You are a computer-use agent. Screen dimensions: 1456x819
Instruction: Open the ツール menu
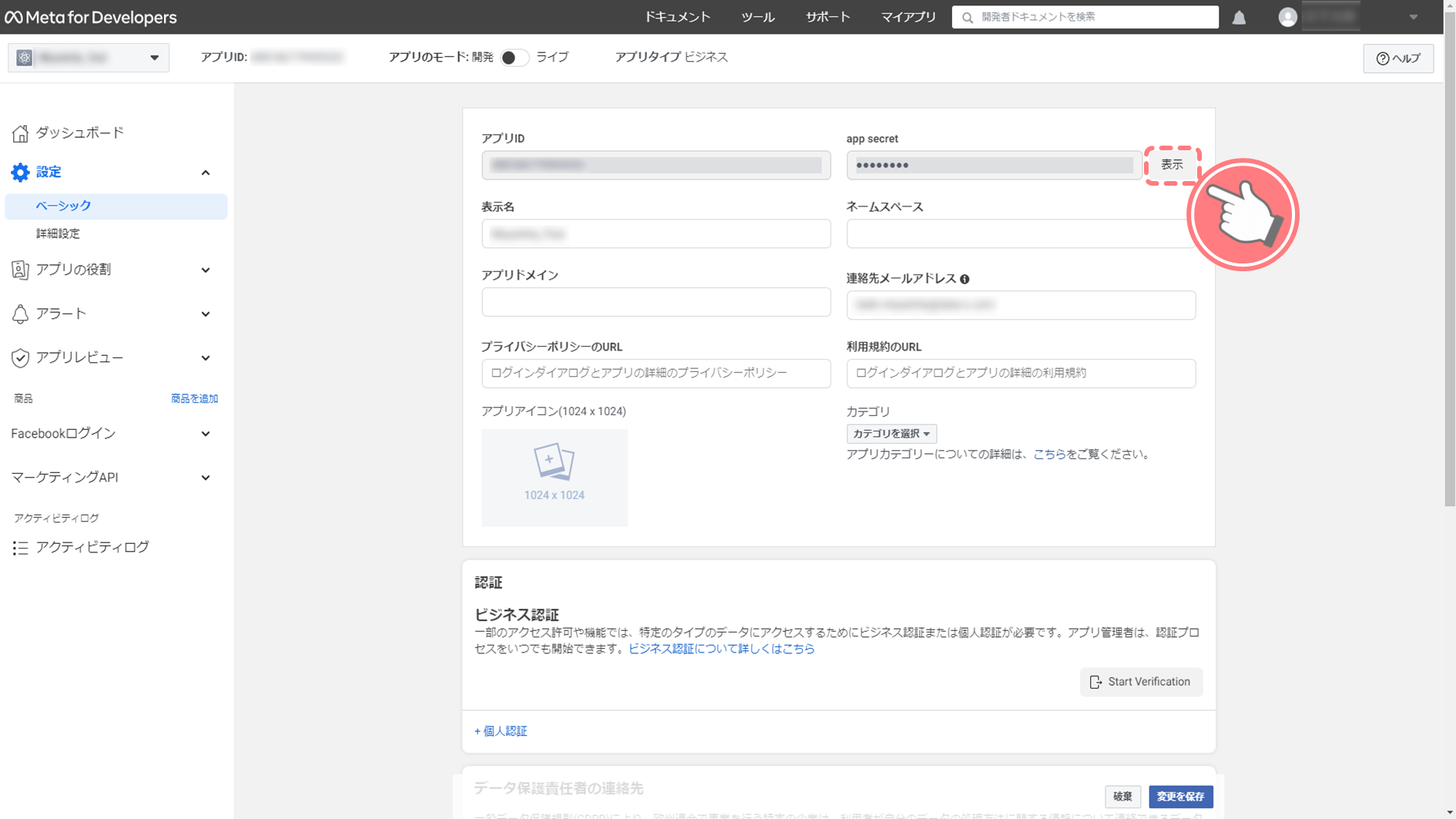click(x=758, y=17)
